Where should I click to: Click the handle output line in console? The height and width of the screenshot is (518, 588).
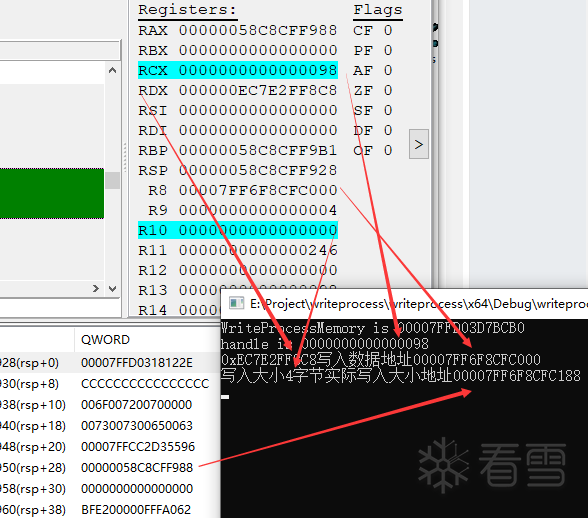click(325, 344)
